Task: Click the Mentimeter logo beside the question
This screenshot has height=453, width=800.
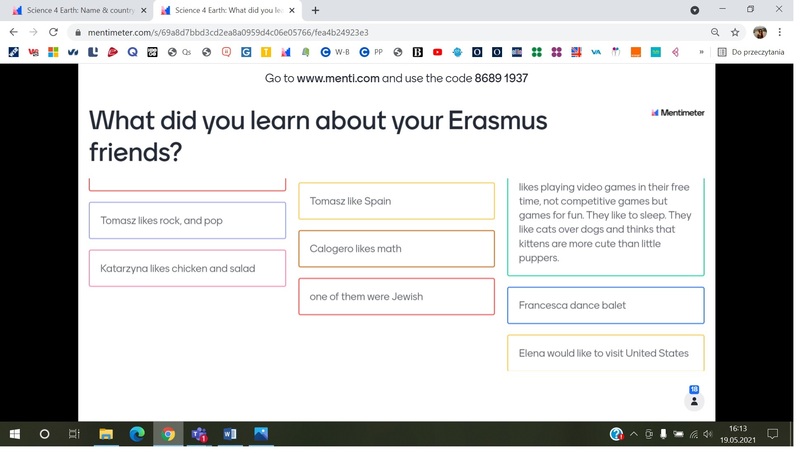Action: point(678,113)
